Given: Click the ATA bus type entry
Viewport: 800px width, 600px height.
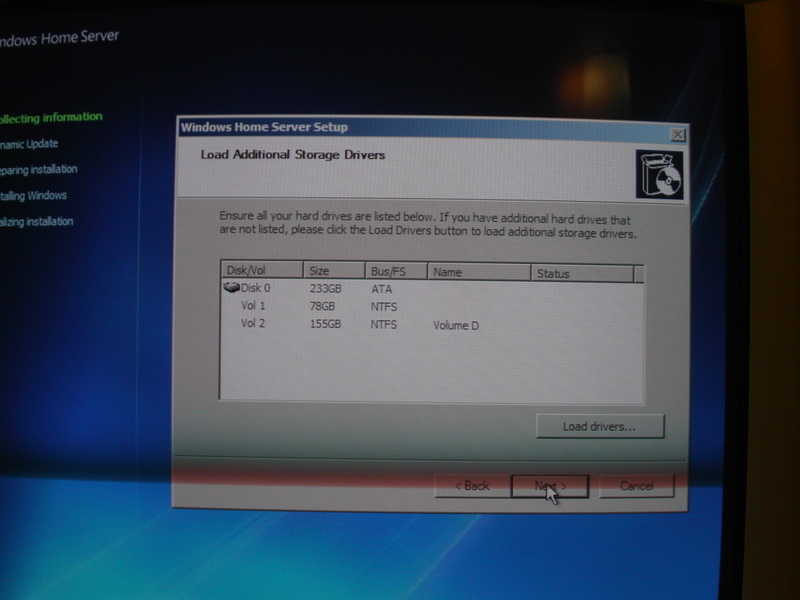Looking at the screenshot, I should 382,289.
